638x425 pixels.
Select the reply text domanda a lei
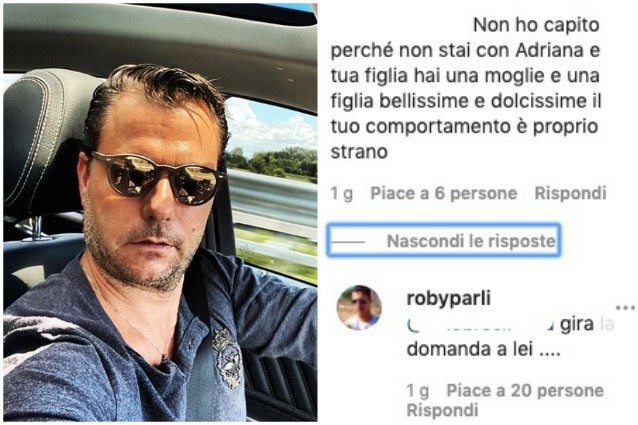(484, 349)
